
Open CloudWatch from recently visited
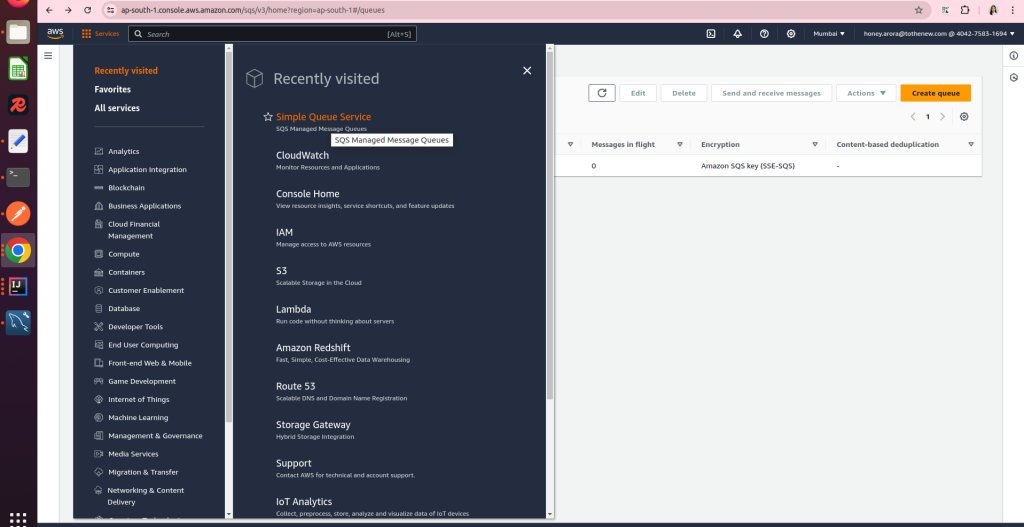pos(302,155)
